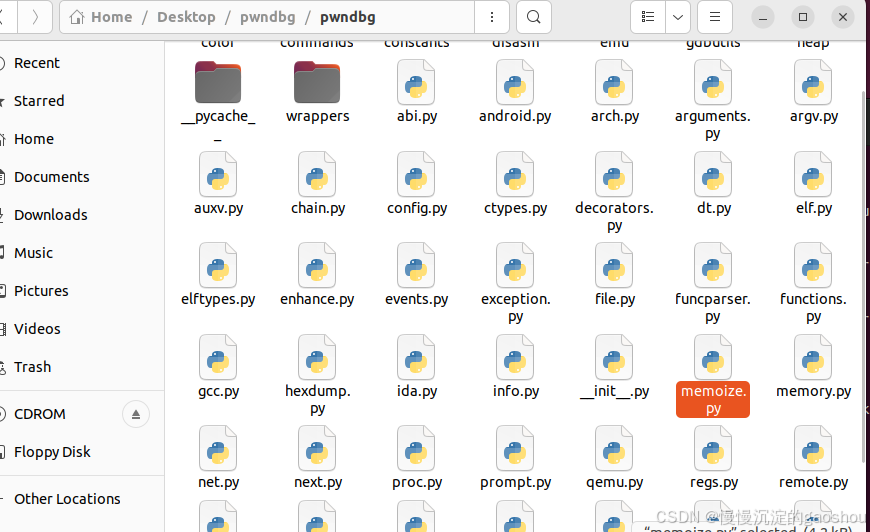The image size is (870, 532).
Task: Select the events.py file icon
Action: [416, 266]
